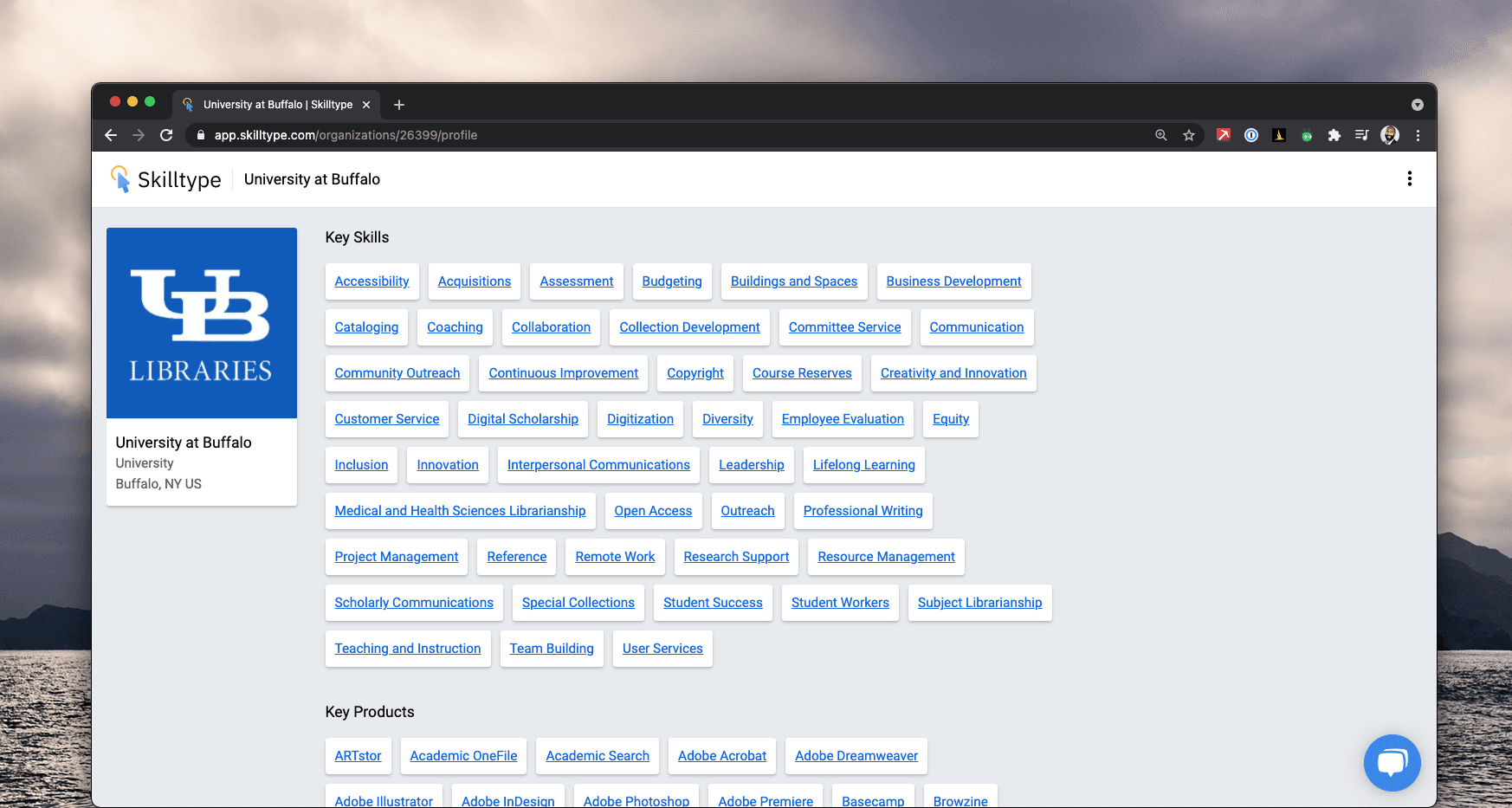This screenshot has height=808, width=1512.
Task: Open the Chrome extensions puzzle icon
Action: coord(1334,135)
